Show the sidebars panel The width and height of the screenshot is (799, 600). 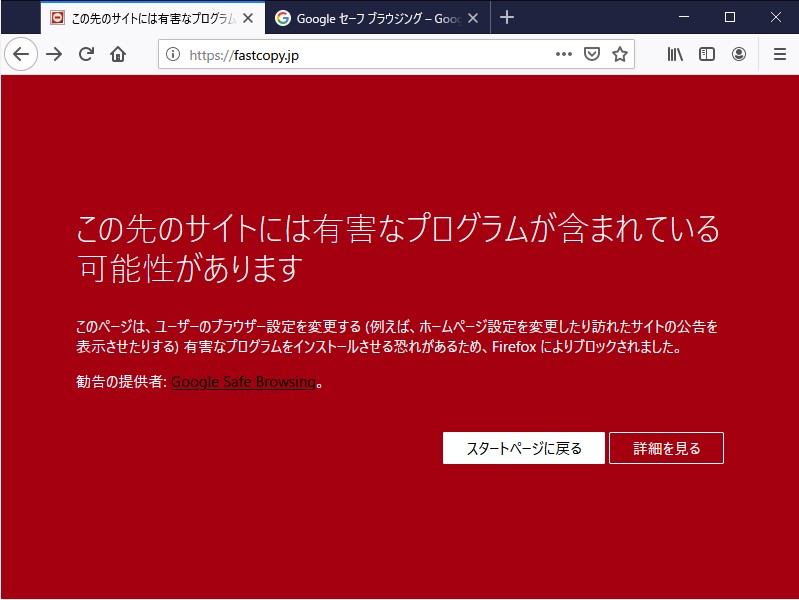click(707, 54)
